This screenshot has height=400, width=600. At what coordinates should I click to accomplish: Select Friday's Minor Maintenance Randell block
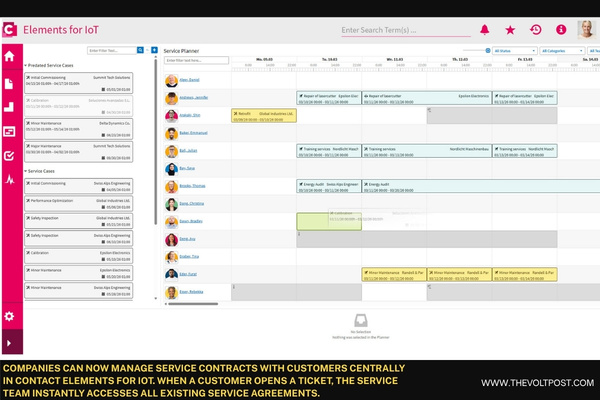[x=525, y=274]
